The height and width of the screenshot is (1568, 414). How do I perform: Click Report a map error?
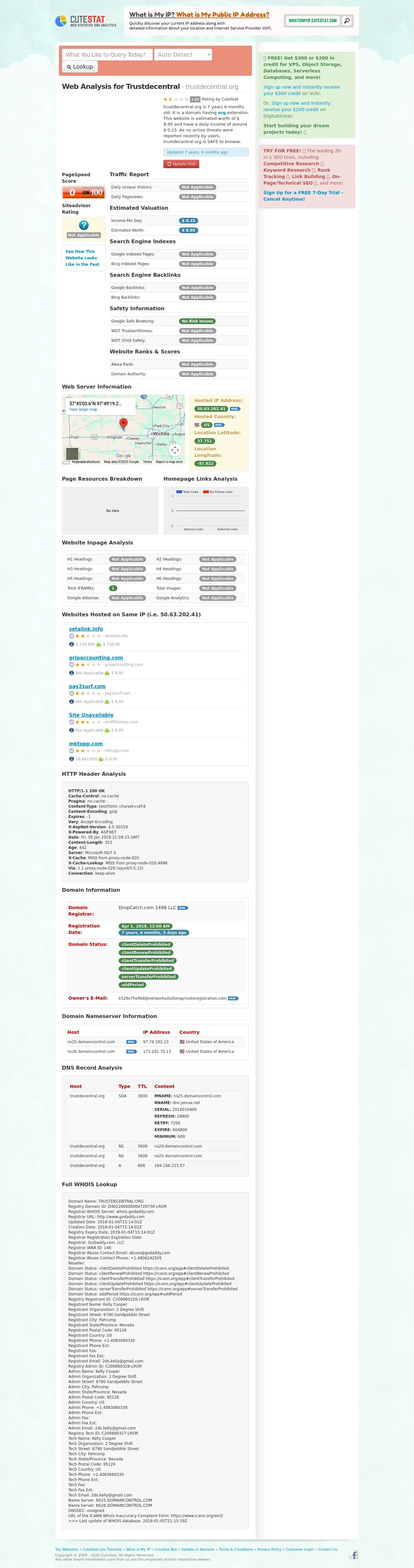(169, 462)
